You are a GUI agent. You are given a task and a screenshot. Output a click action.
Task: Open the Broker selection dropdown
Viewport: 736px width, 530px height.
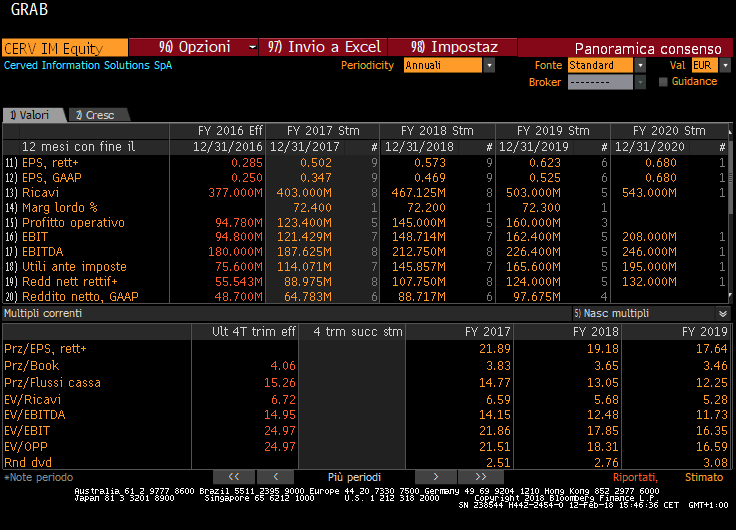tap(640, 82)
